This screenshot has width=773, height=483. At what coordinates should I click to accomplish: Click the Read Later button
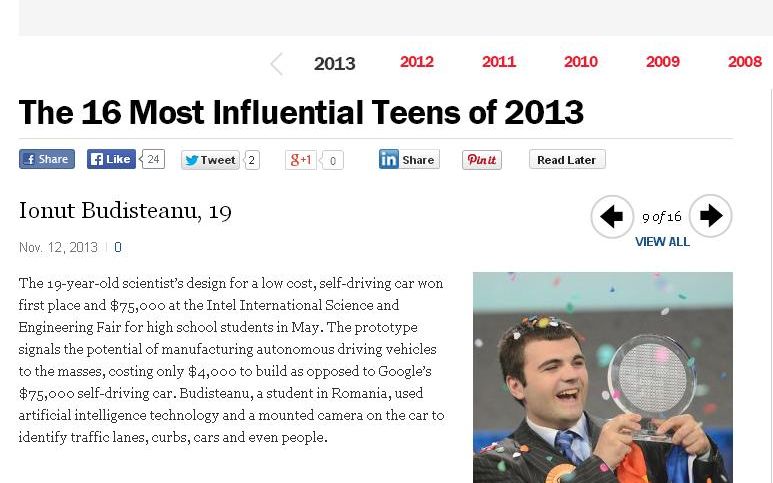point(566,160)
